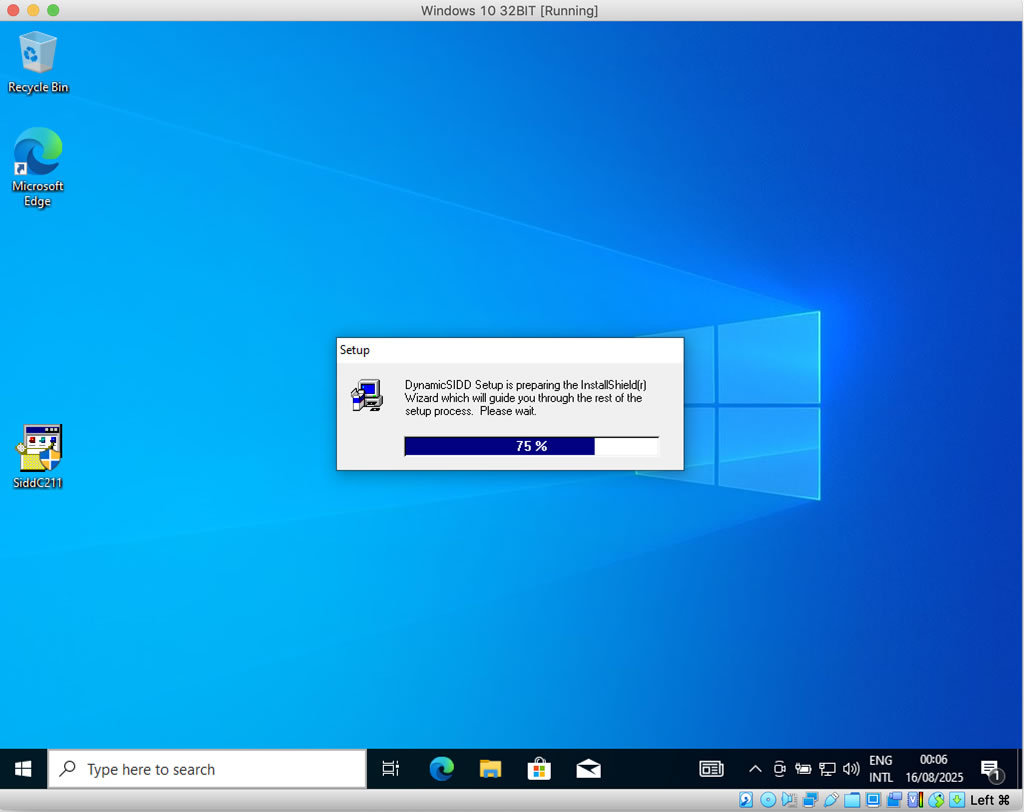
Task: Click the VirtualBox audio indicator
Action: [x=790, y=800]
